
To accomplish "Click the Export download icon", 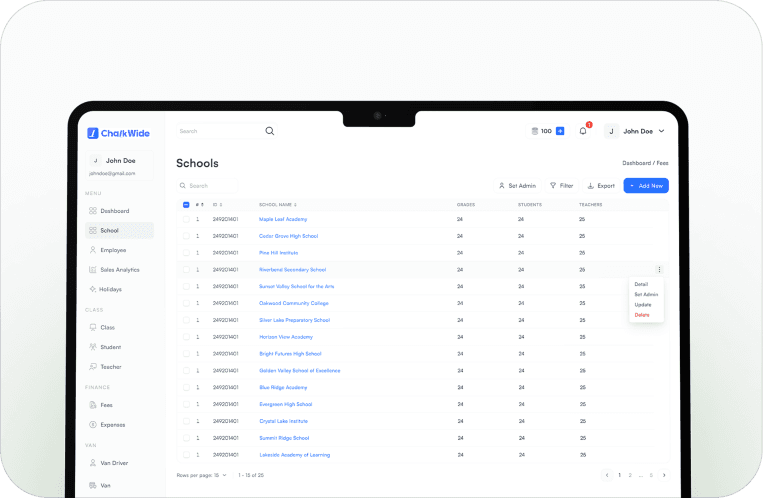I will [591, 186].
